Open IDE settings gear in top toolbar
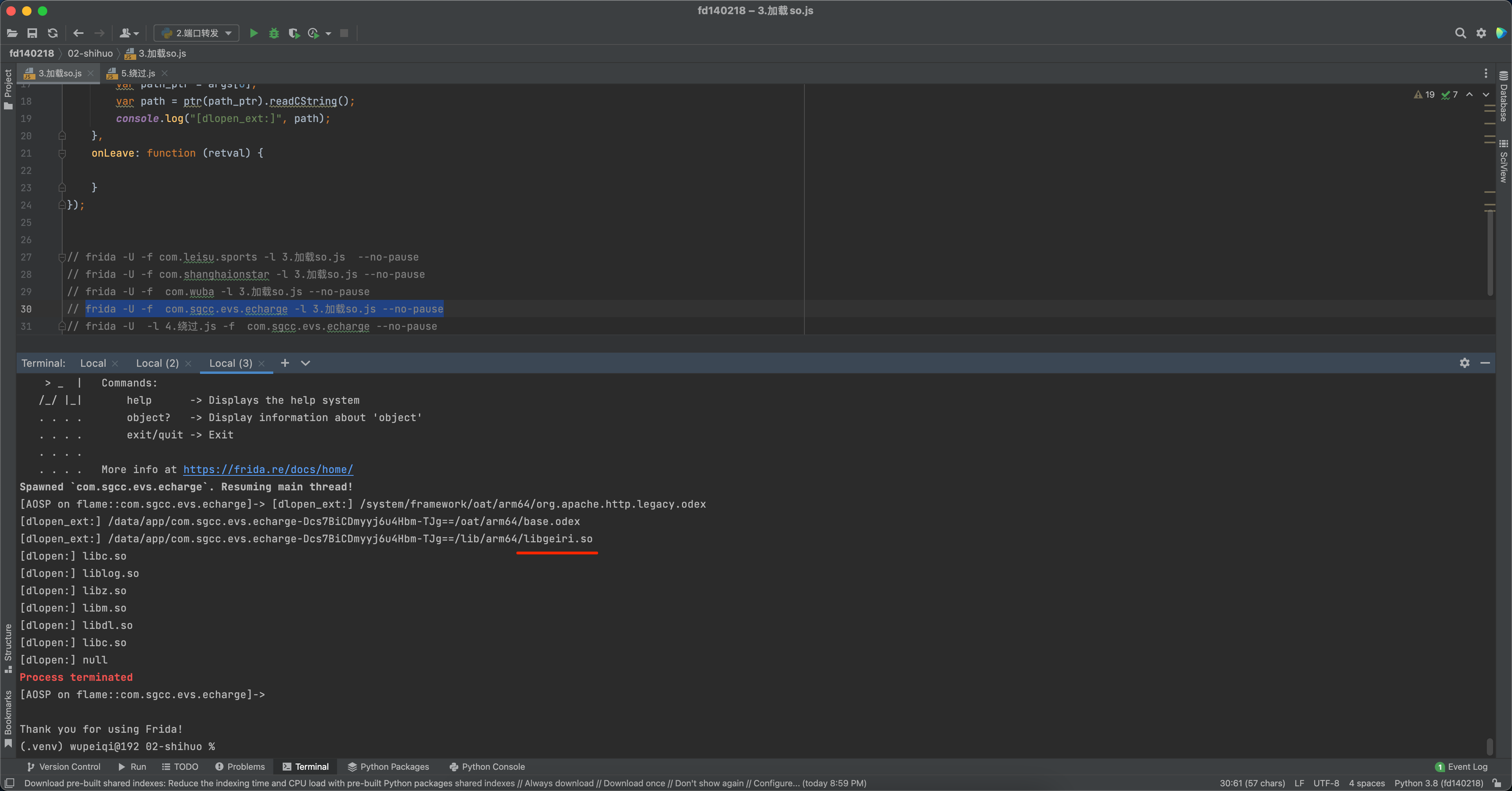The width and height of the screenshot is (1512, 791). (x=1481, y=33)
